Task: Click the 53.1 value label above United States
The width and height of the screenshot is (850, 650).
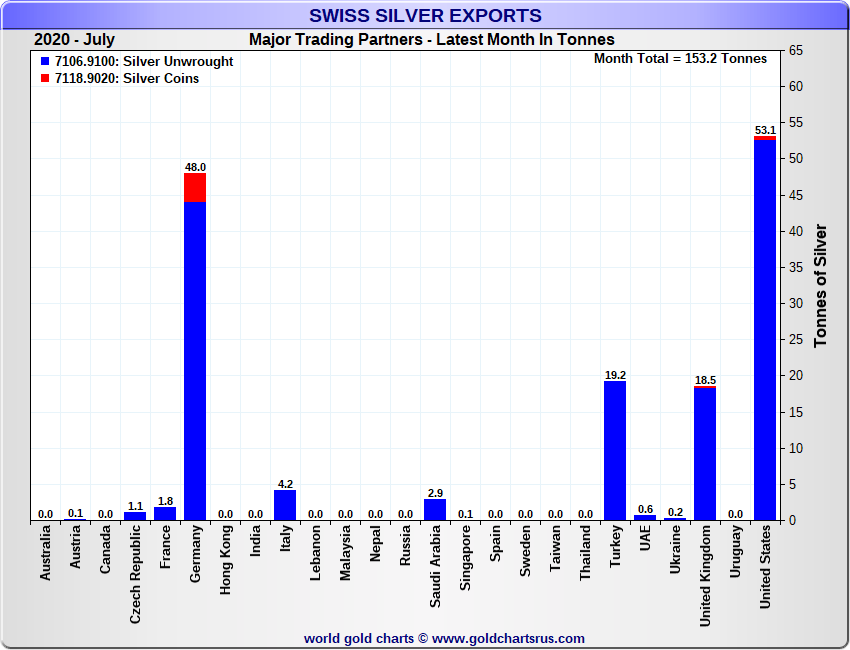Action: [765, 130]
